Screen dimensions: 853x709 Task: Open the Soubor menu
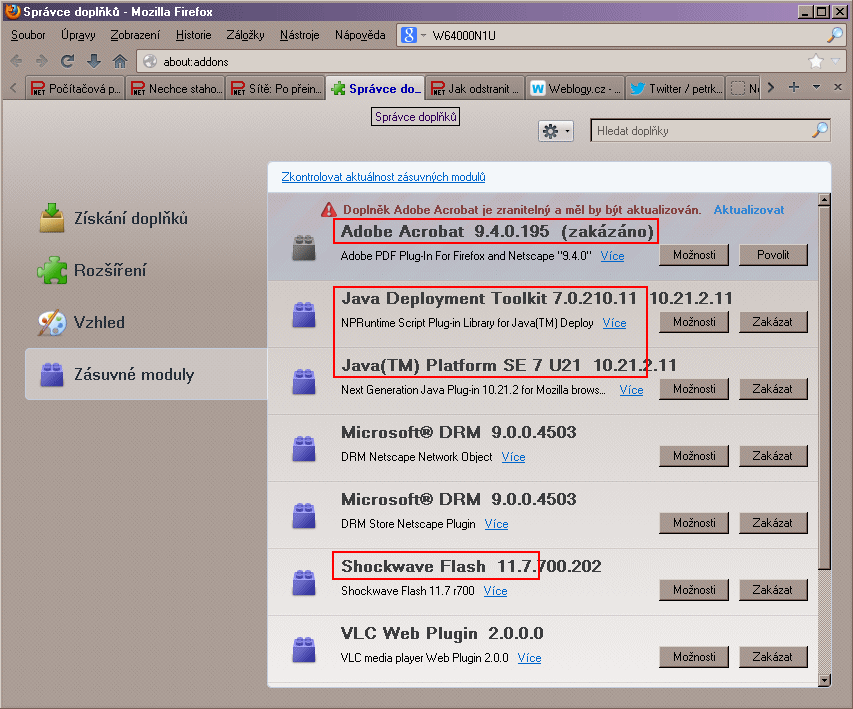pyautogui.click(x=28, y=35)
